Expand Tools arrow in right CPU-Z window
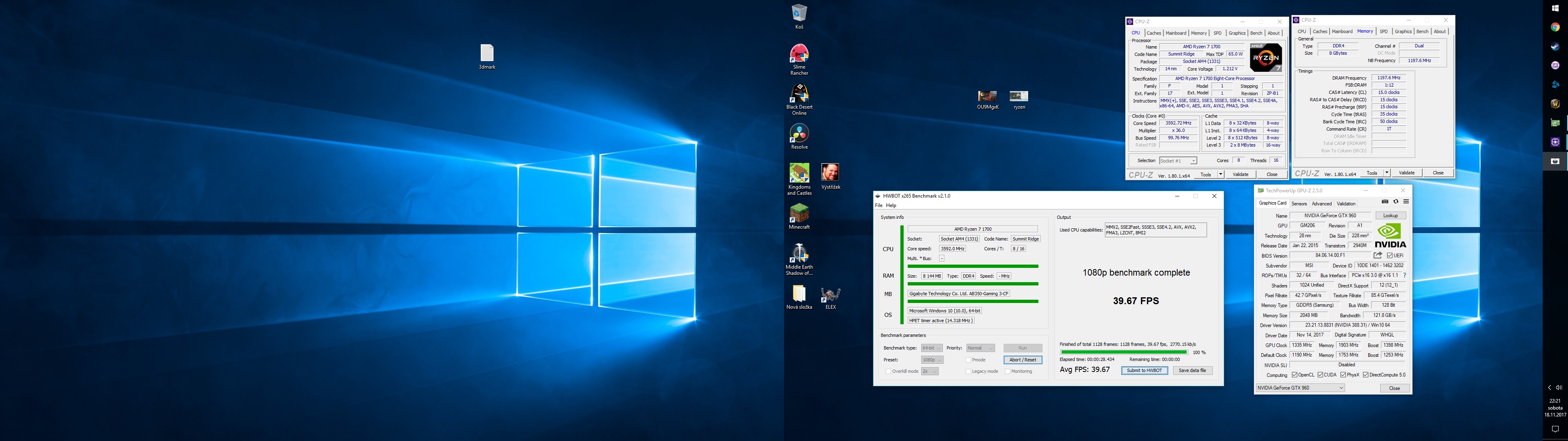Image resolution: width=1568 pixels, height=441 pixels. tap(1387, 173)
